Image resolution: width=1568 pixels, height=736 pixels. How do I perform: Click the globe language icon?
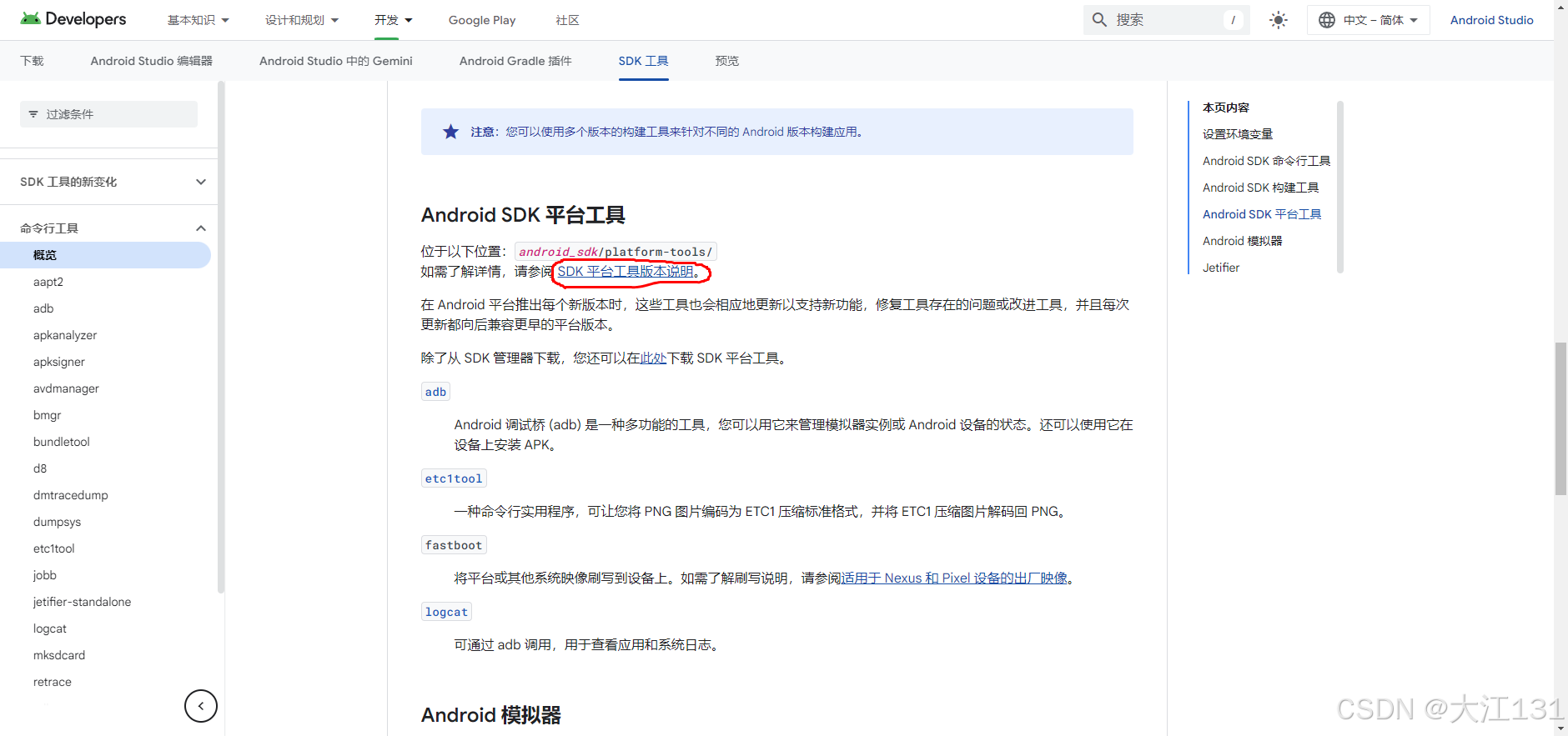pyautogui.click(x=1327, y=20)
